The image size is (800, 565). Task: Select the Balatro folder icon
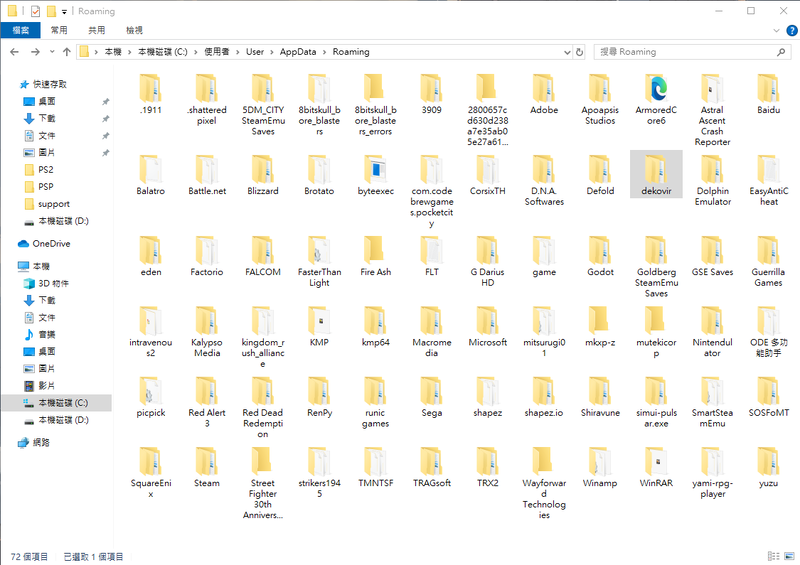tap(151, 169)
